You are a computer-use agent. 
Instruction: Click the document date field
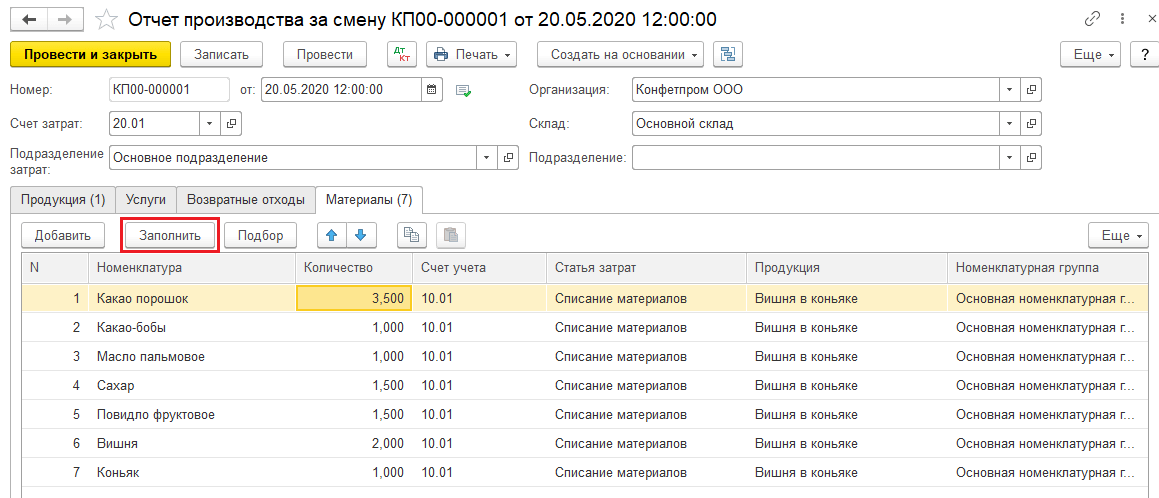pos(342,90)
